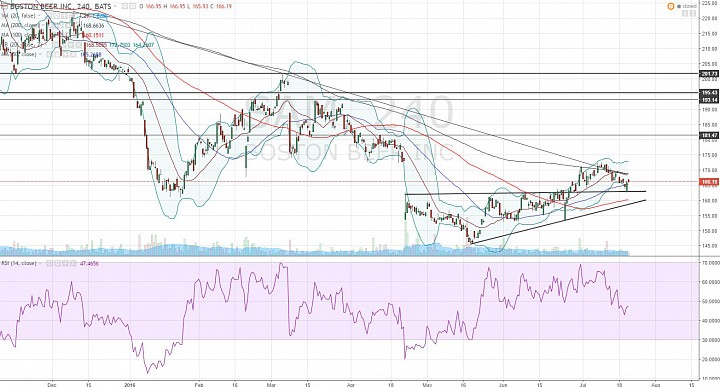Screen dimensions: 720x387
Task: Click the 220.00 tick on price axis
Action: (x=710, y=18)
